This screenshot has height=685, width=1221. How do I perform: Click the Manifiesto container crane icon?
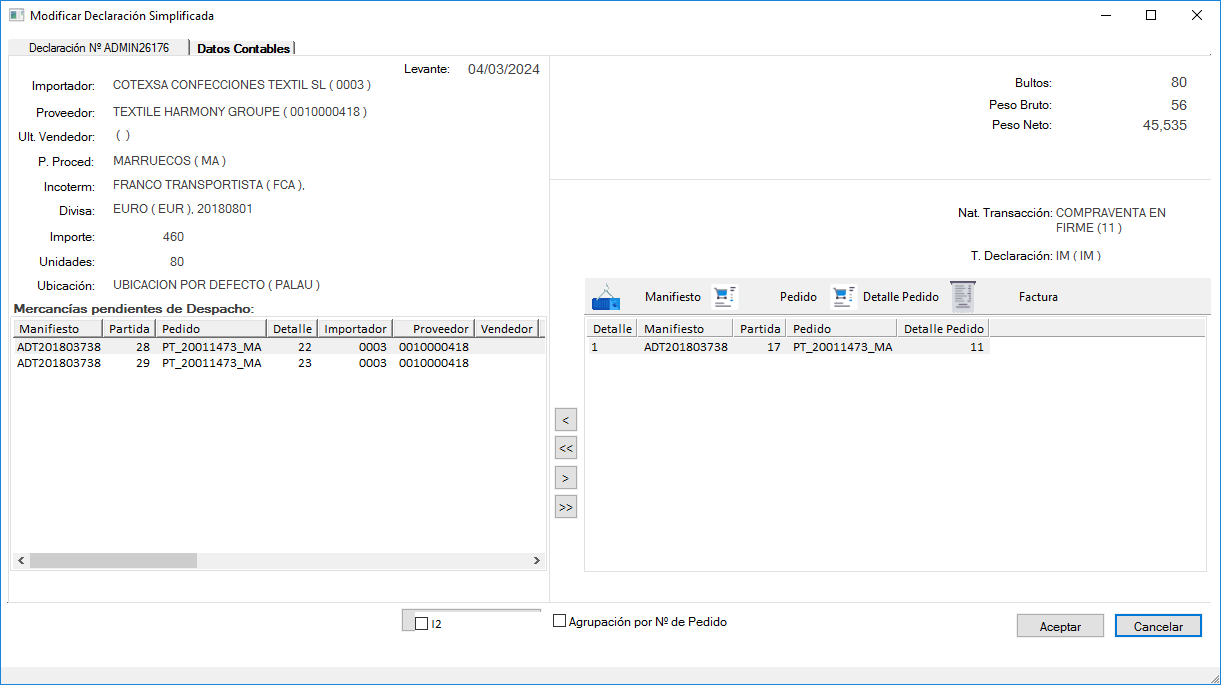coord(606,297)
